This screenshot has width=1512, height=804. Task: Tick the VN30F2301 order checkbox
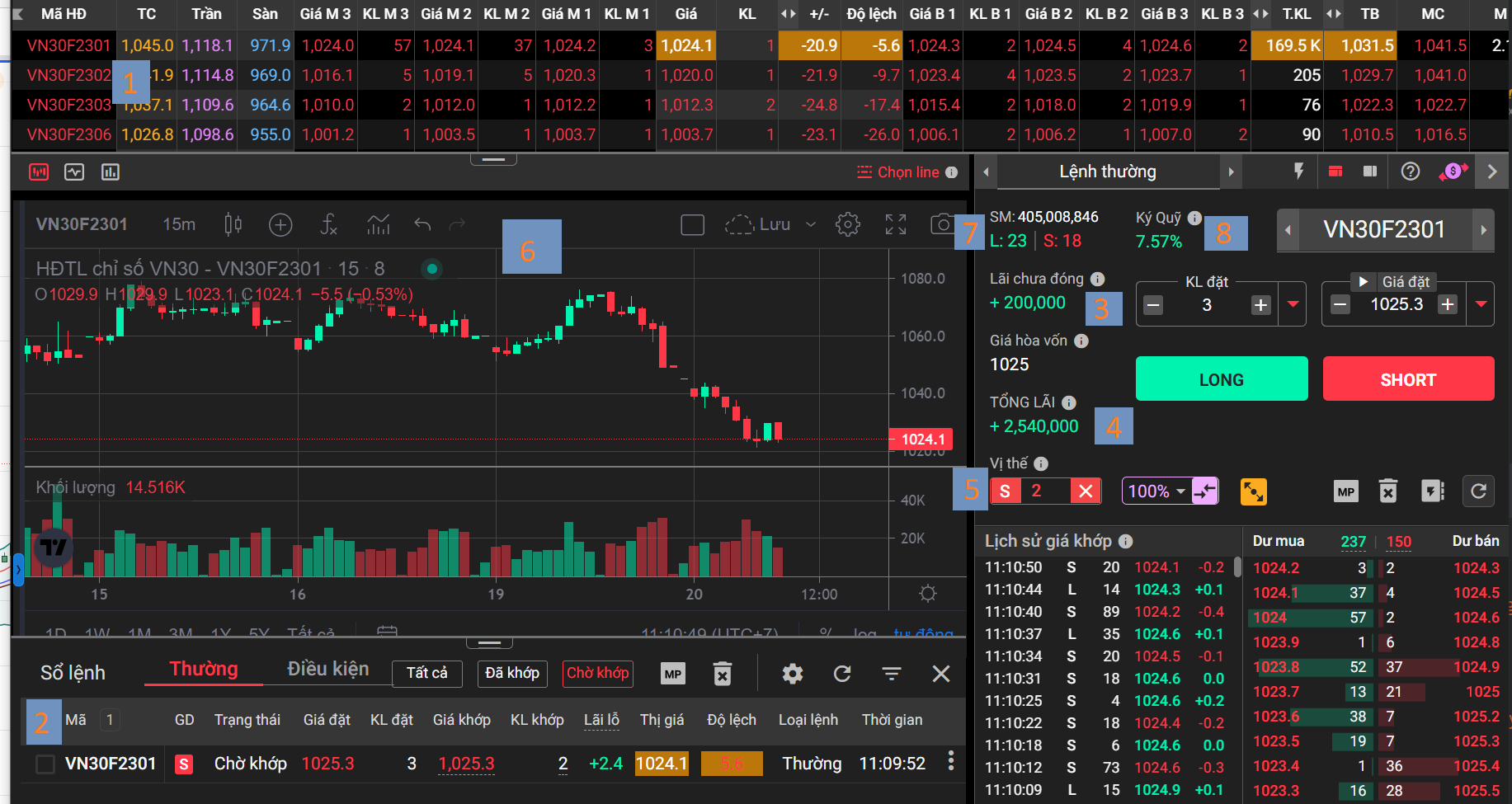(x=45, y=764)
